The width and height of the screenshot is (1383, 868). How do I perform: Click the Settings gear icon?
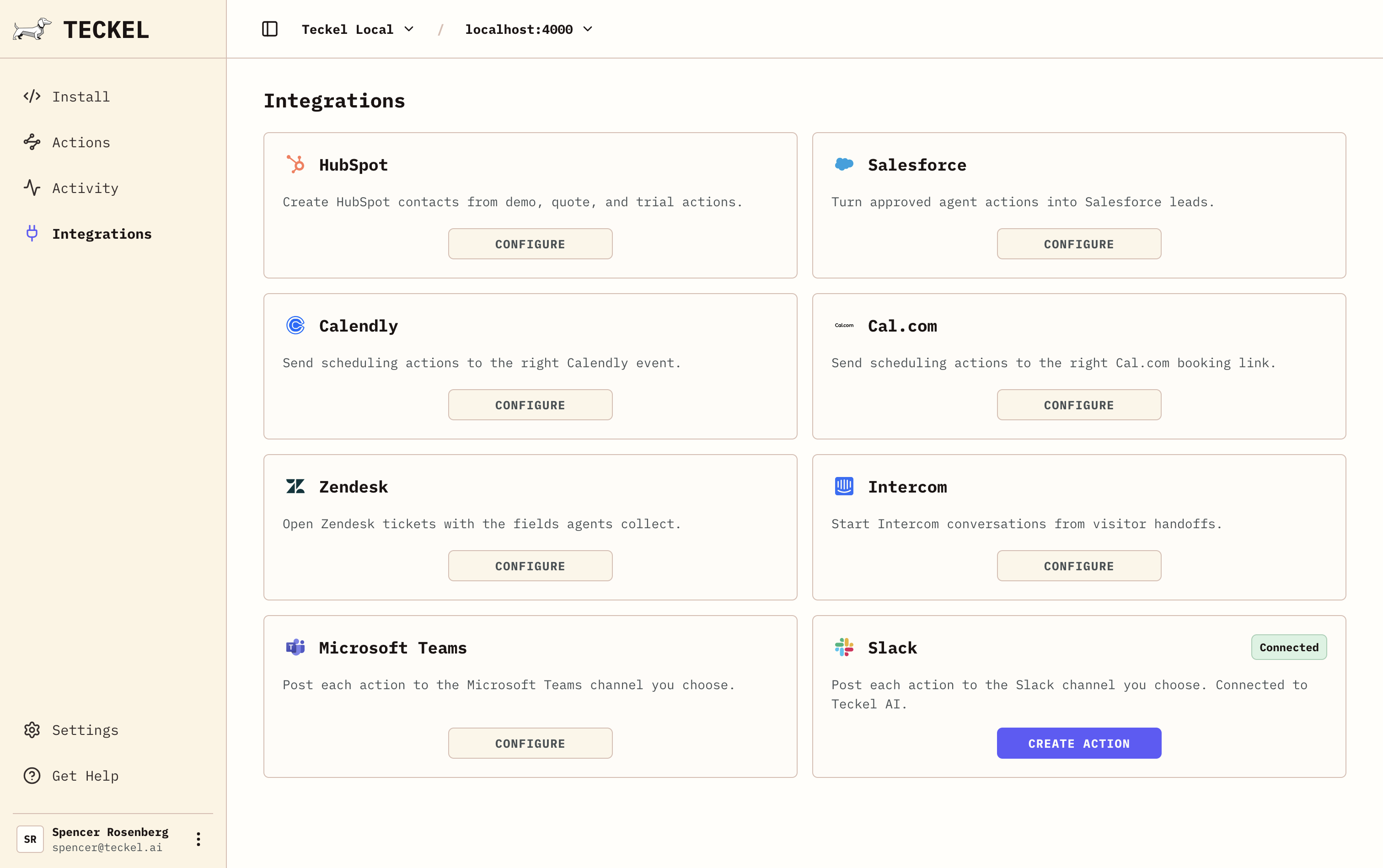pos(32,729)
